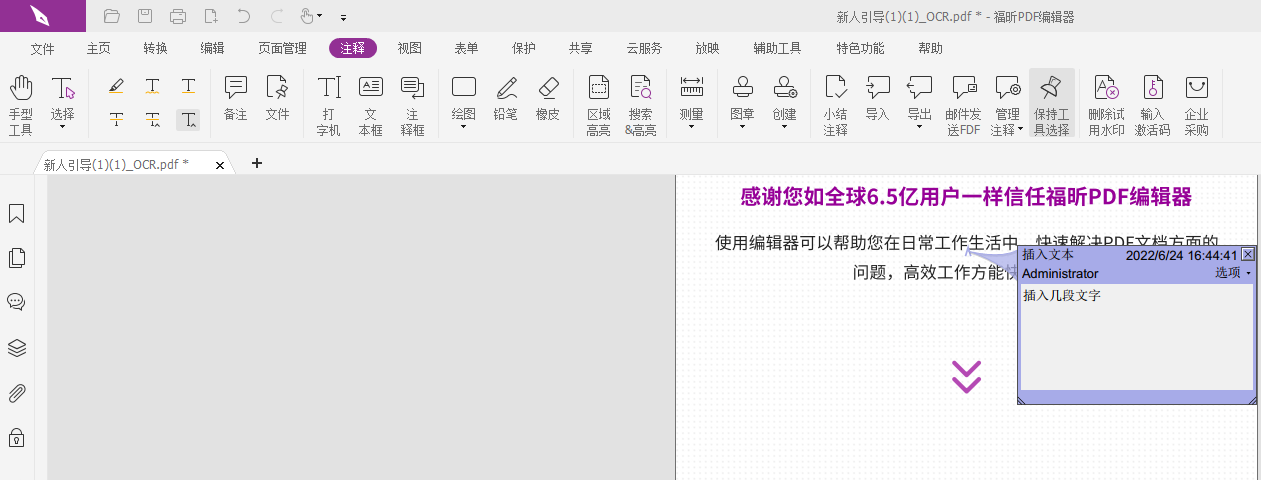
Task: Select the strikeout text tool
Action: point(116,120)
